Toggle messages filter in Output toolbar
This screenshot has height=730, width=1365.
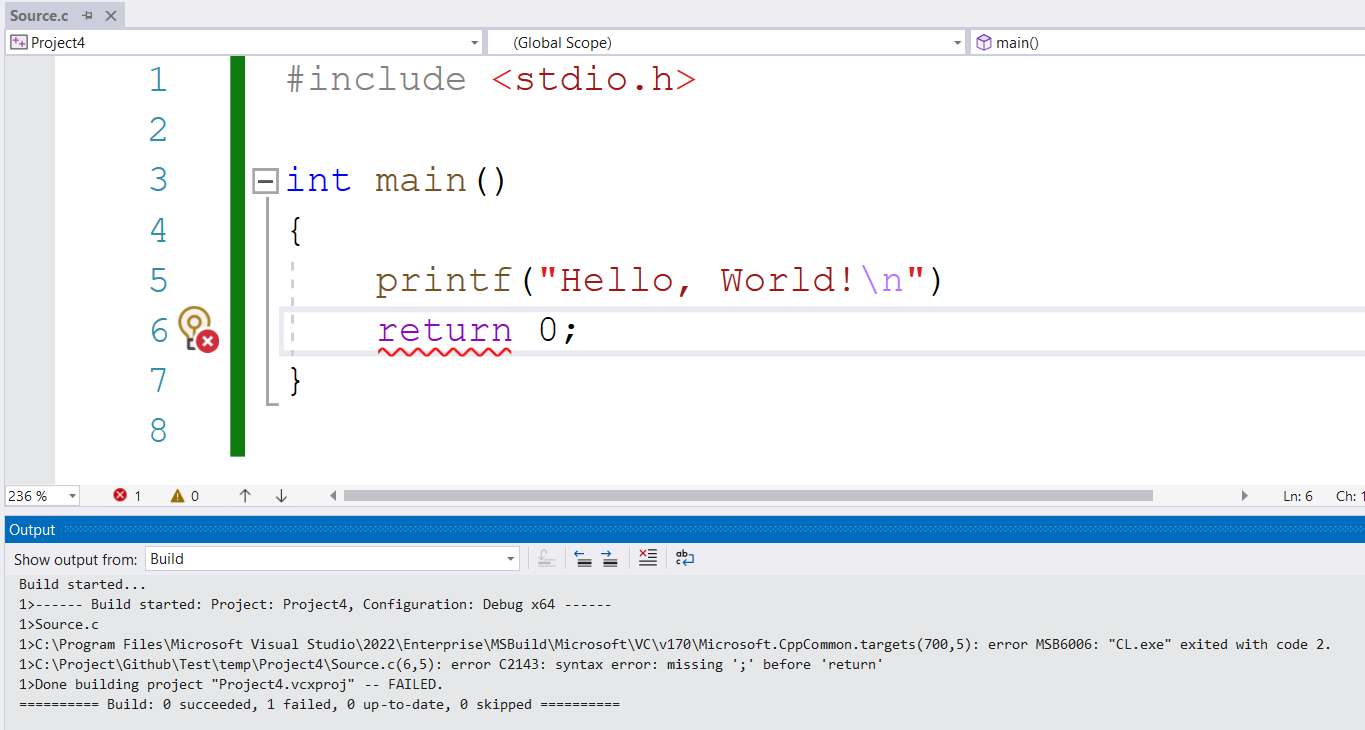pos(546,558)
